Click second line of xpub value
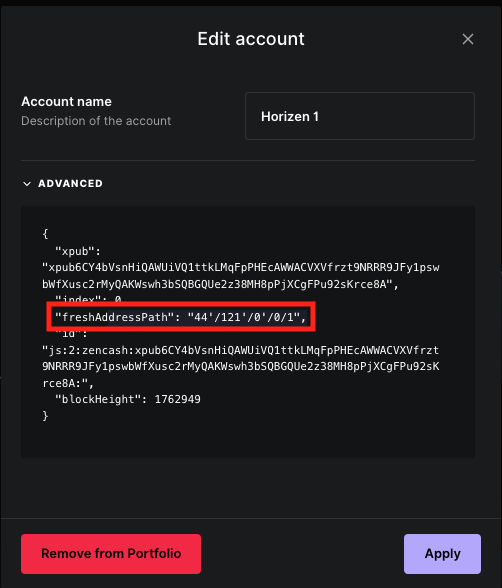 coord(220,284)
